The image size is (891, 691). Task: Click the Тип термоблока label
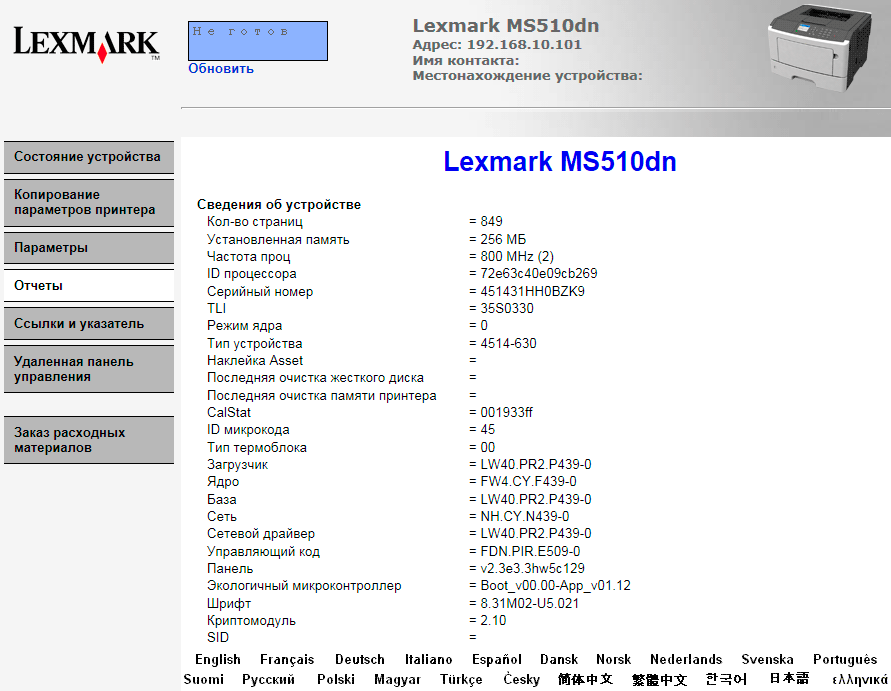pos(257,448)
